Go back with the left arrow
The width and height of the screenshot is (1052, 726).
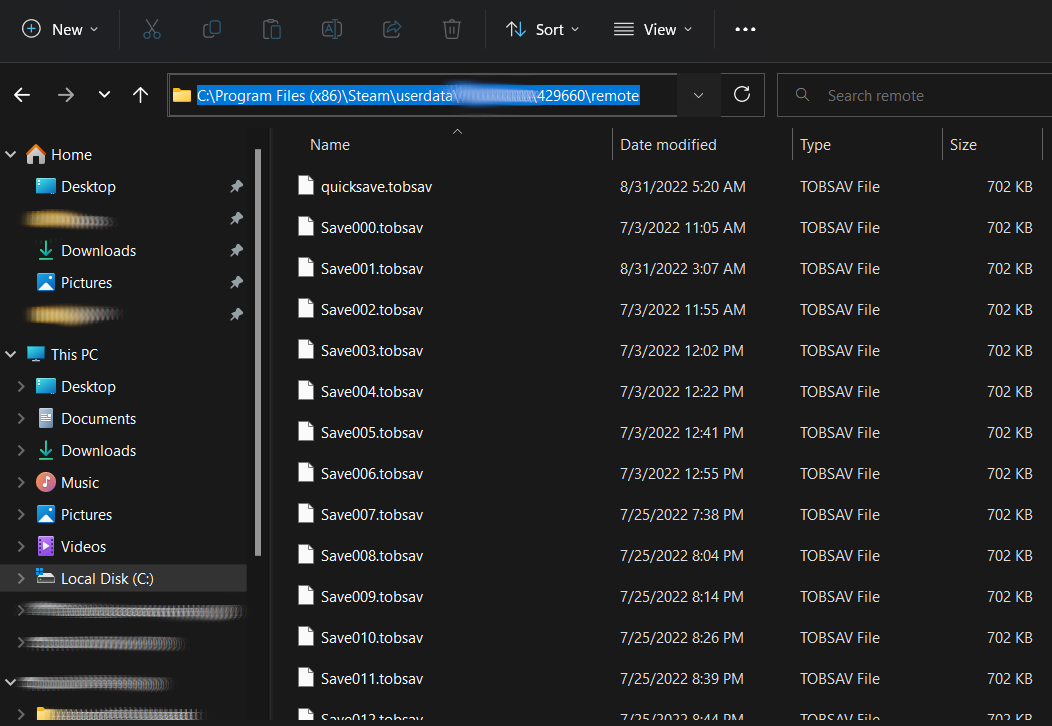click(22, 95)
